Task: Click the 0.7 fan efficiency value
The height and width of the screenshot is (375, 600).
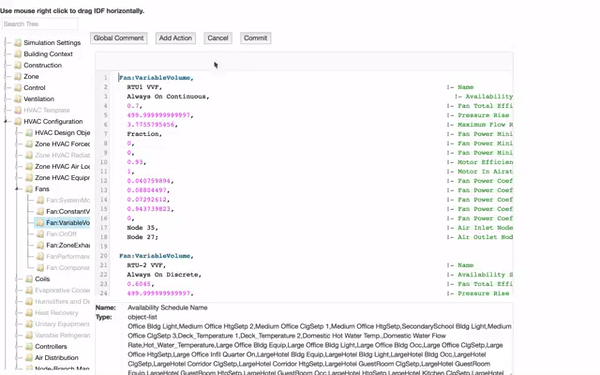Action: click(x=134, y=106)
